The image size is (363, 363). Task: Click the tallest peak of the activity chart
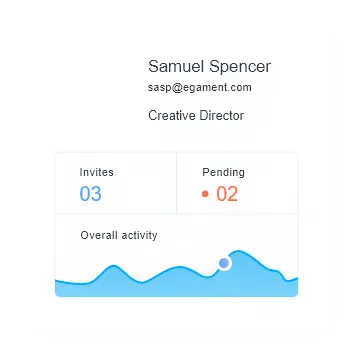pyautogui.click(x=239, y=251)
